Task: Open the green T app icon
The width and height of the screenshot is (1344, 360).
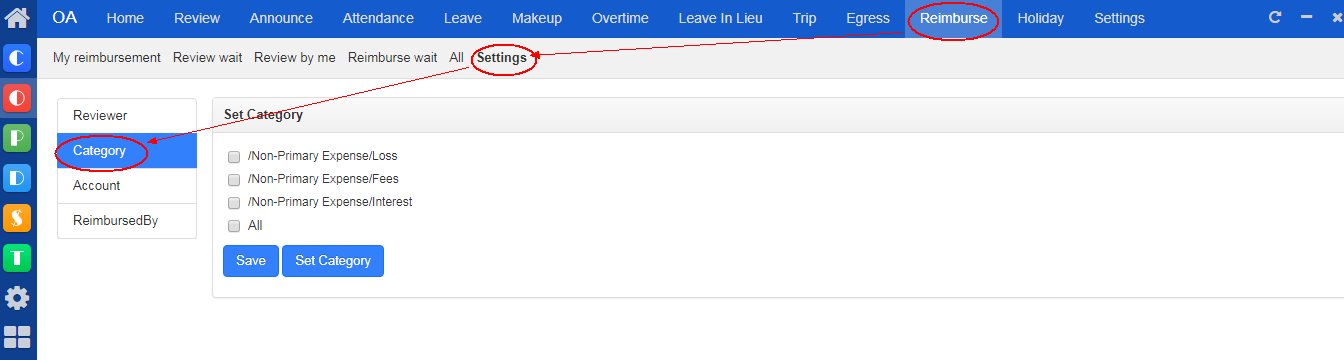Action: [x=18, y=258]
